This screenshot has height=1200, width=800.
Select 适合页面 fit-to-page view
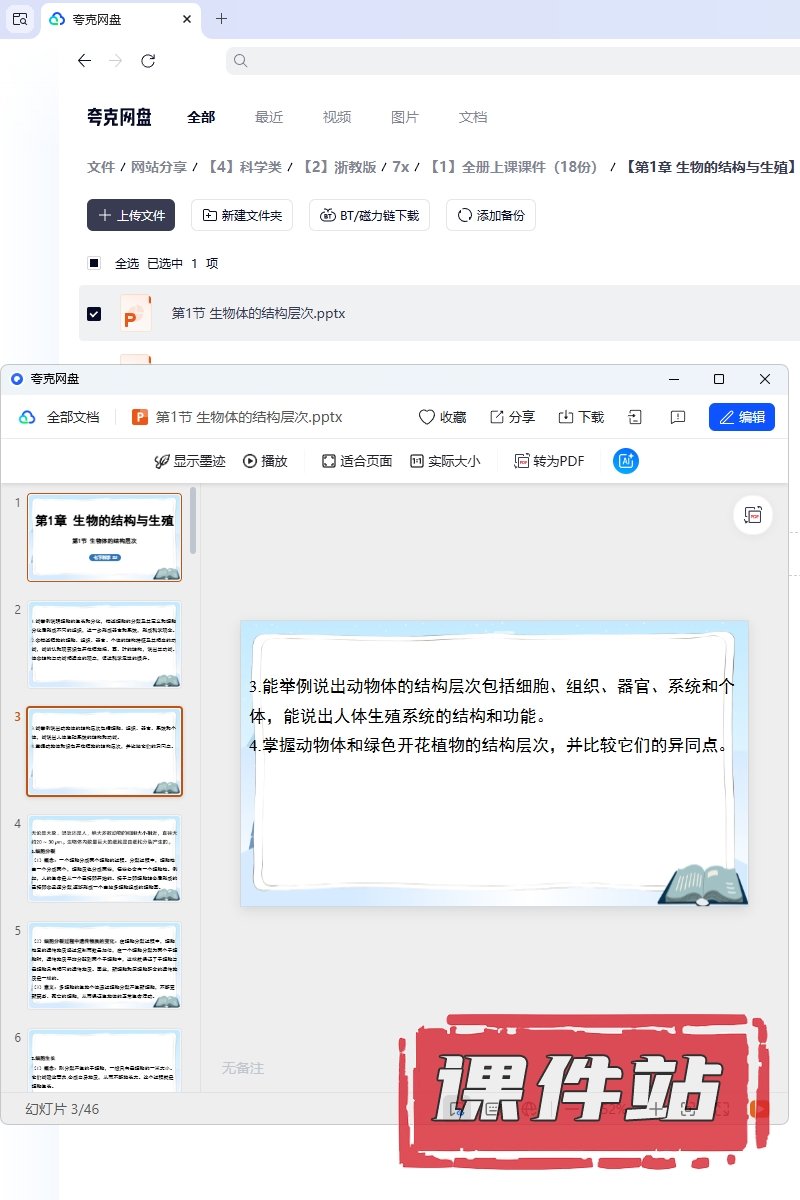(x=357, y=461)
